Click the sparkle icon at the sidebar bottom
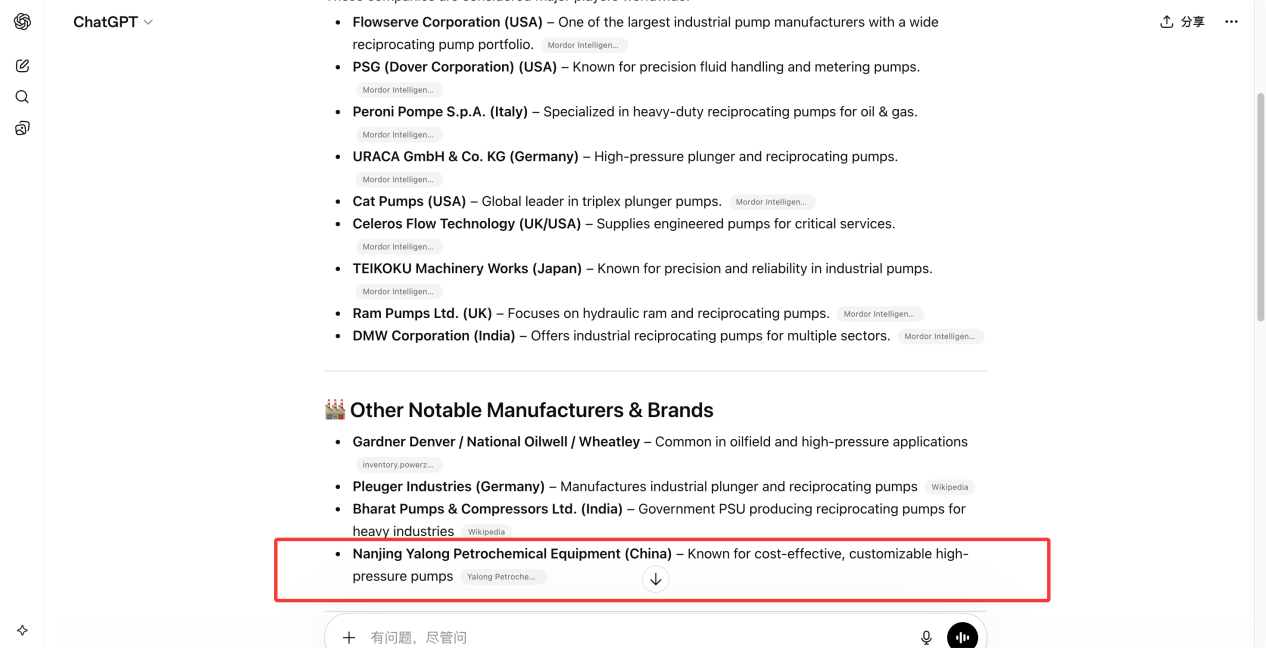 (22, 630)
